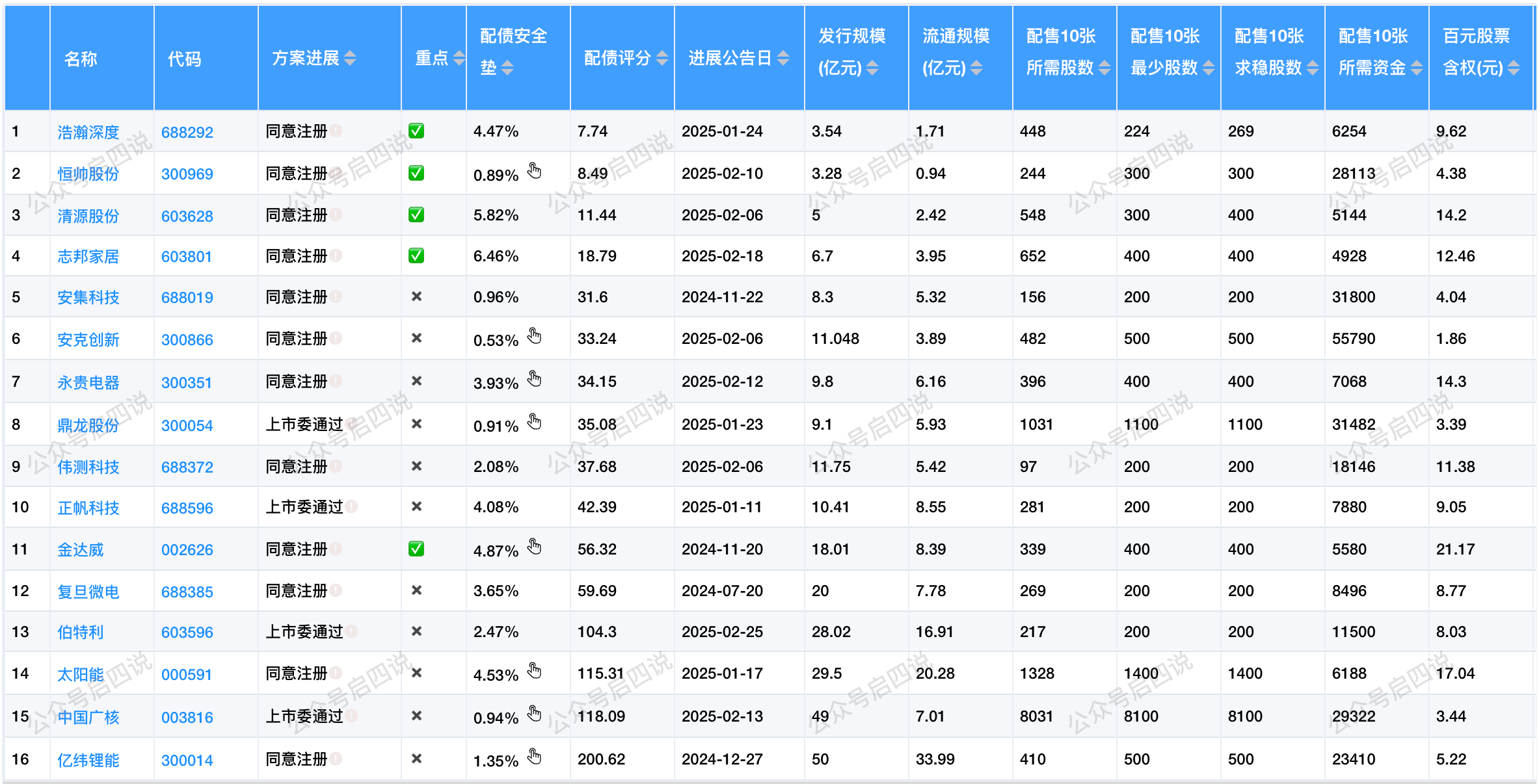Click hand pointer icon in 恒帅股份 row
The image size is (1539, 784).
(534, 171)
